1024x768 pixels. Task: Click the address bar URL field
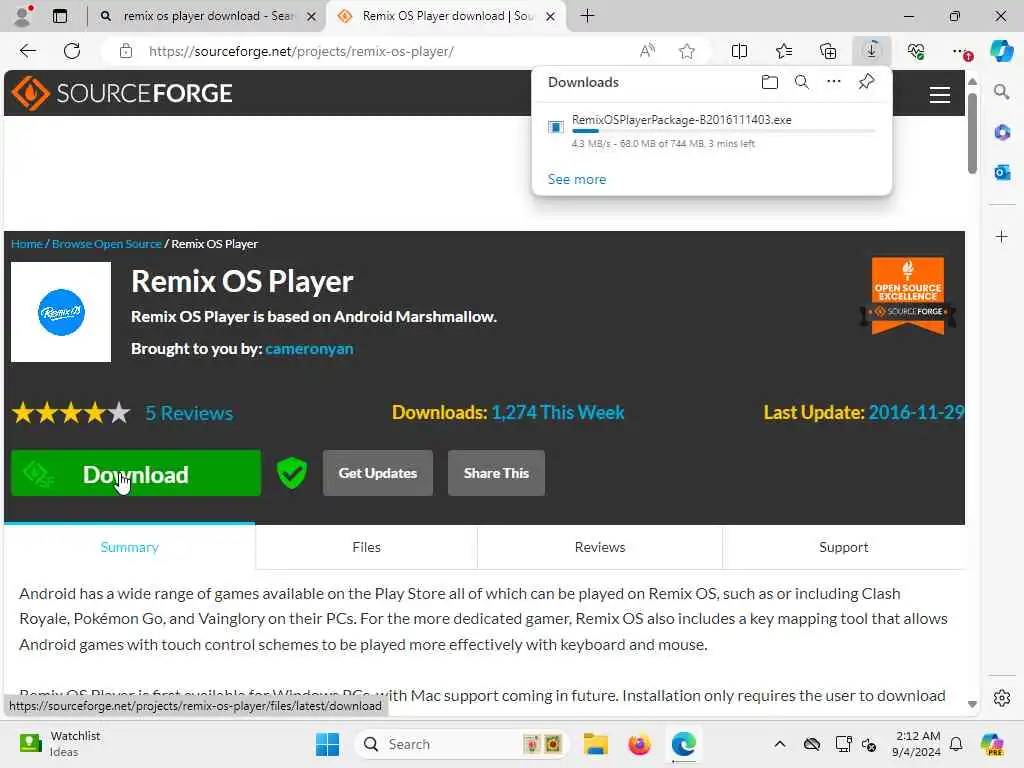[385, 51]
